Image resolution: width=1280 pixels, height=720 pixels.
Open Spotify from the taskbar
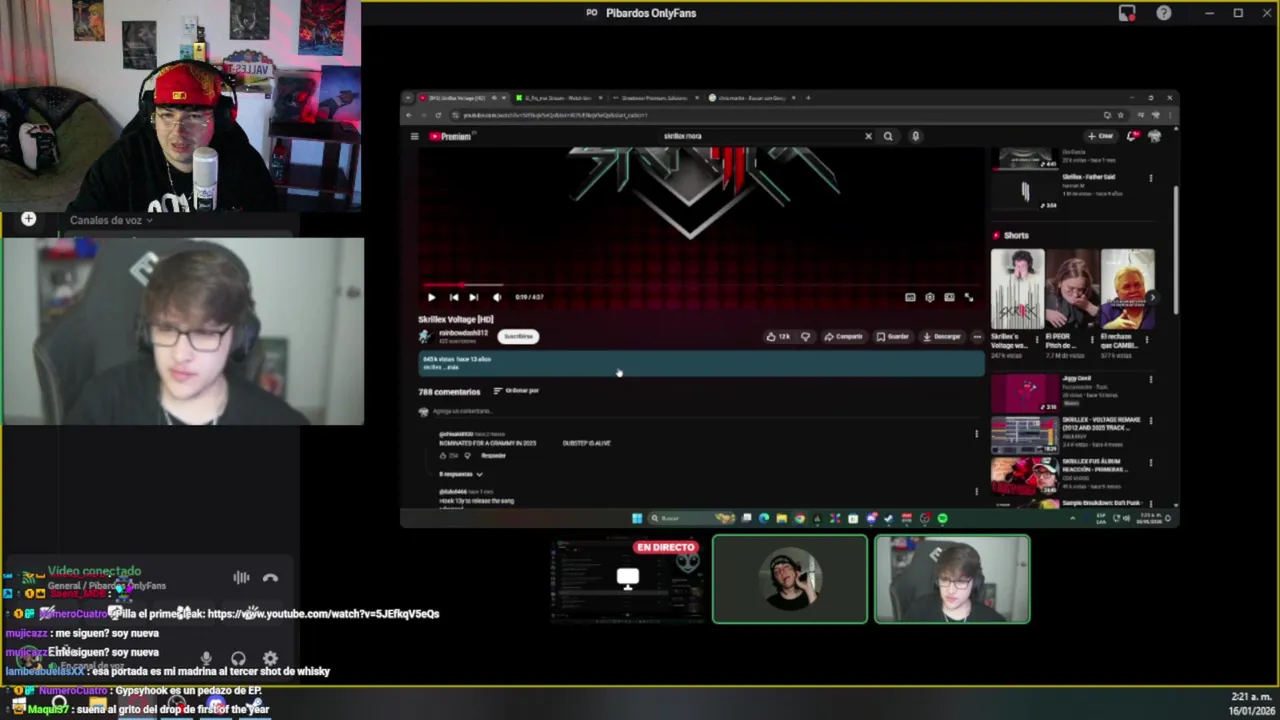(942, 518)
